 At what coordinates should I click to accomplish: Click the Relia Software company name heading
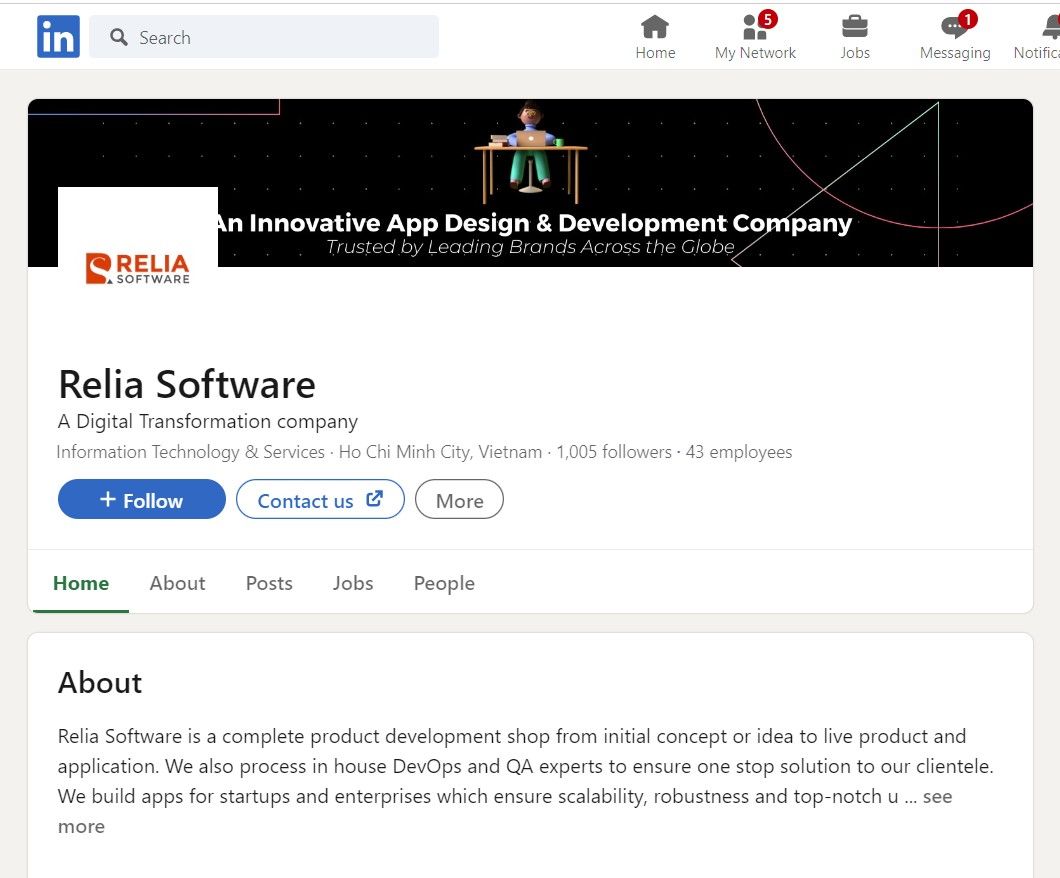click(x=187, y=385)
